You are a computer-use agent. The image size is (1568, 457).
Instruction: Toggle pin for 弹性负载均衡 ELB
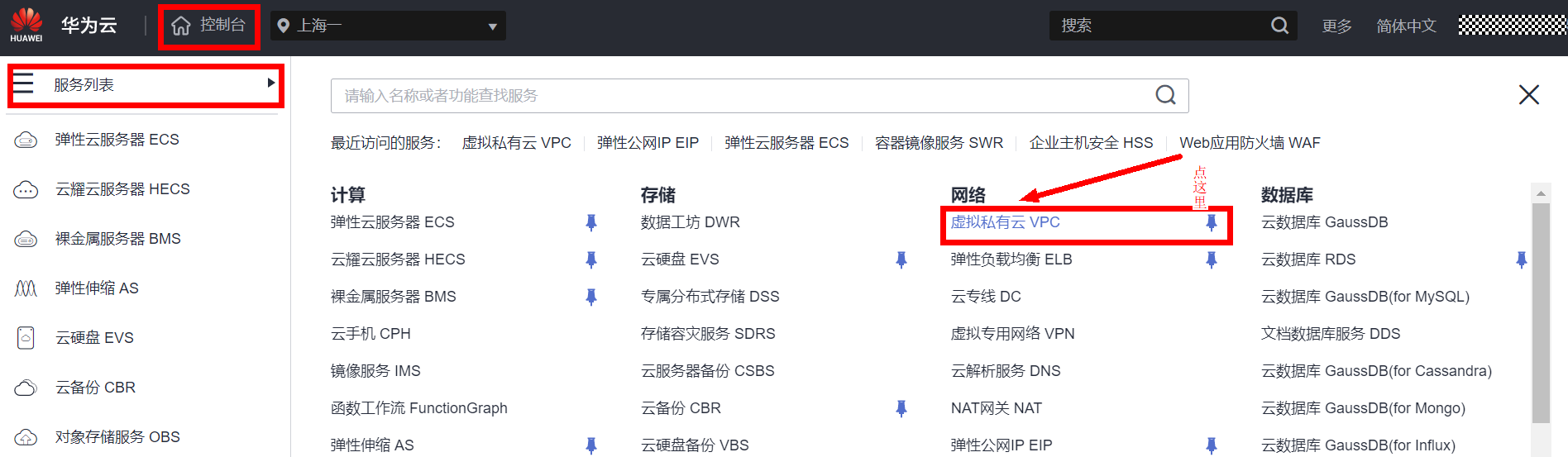tap(1212, 259)
